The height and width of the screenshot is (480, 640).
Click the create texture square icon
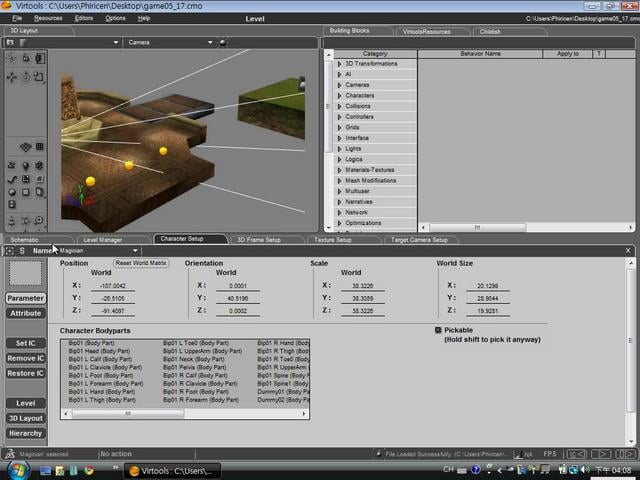click(x=26, y=192)
